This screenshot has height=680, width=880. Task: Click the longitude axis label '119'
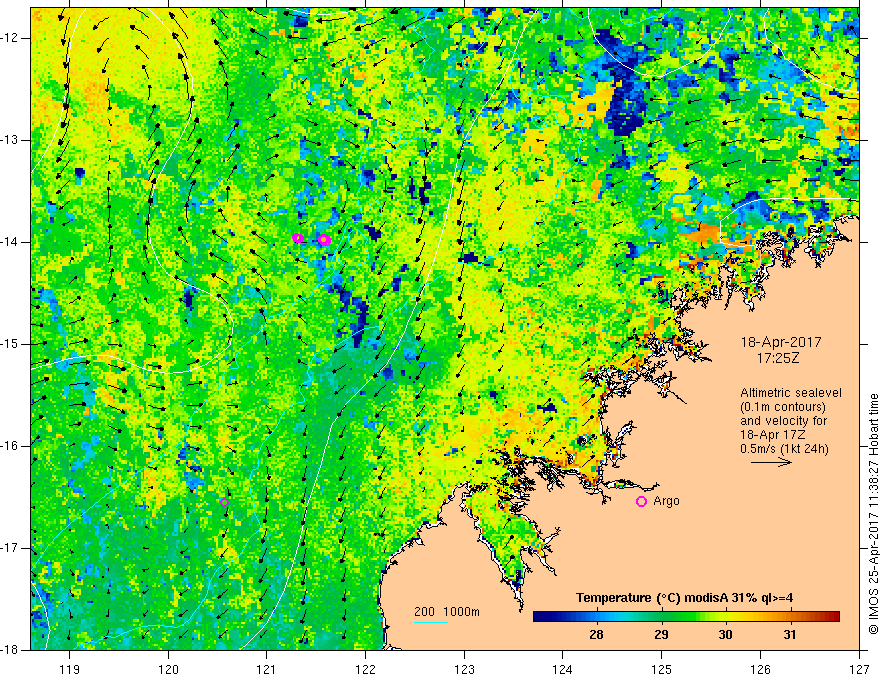point(69,669)
